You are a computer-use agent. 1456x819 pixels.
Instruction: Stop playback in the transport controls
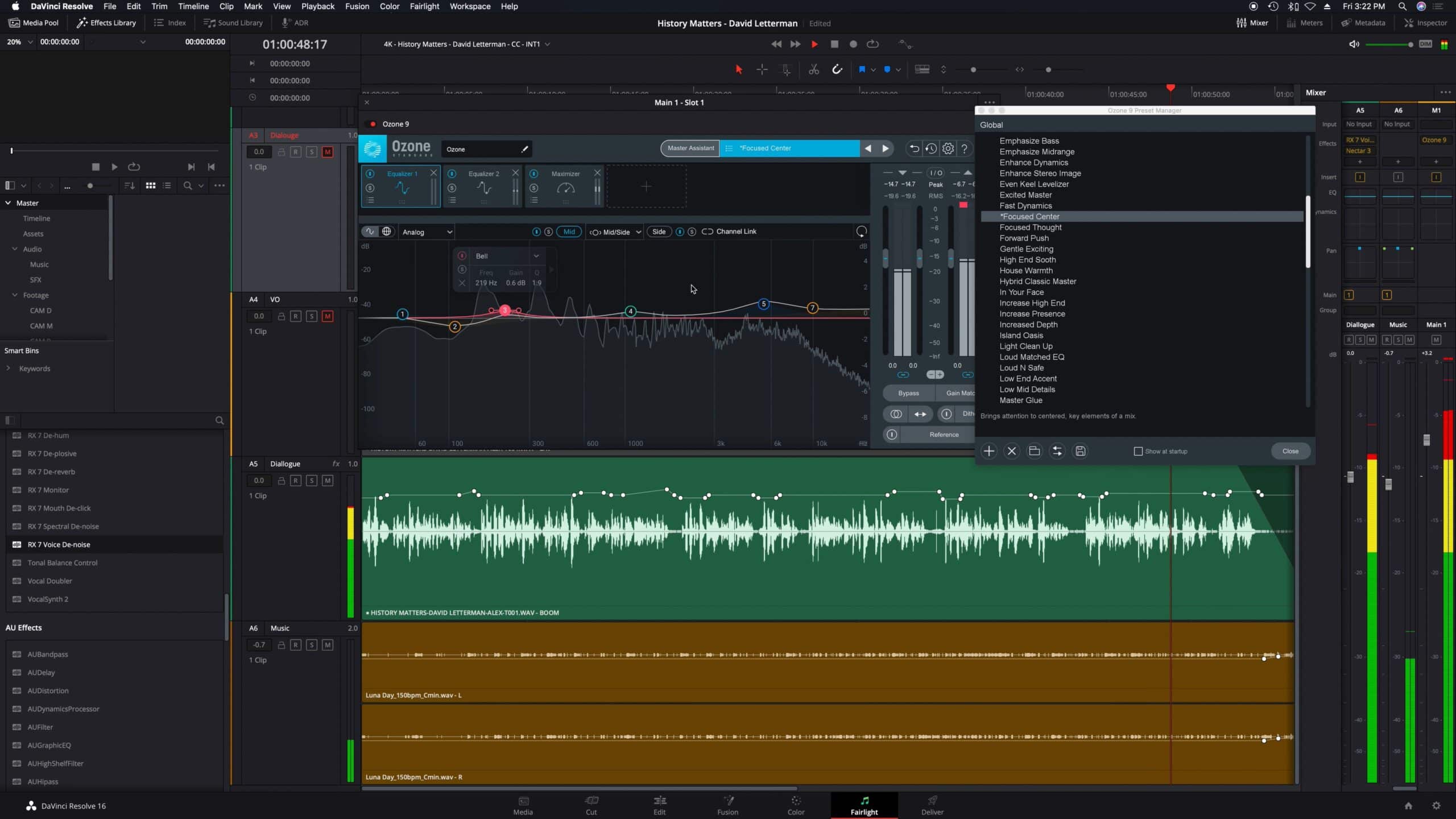(x=834, y=44)
